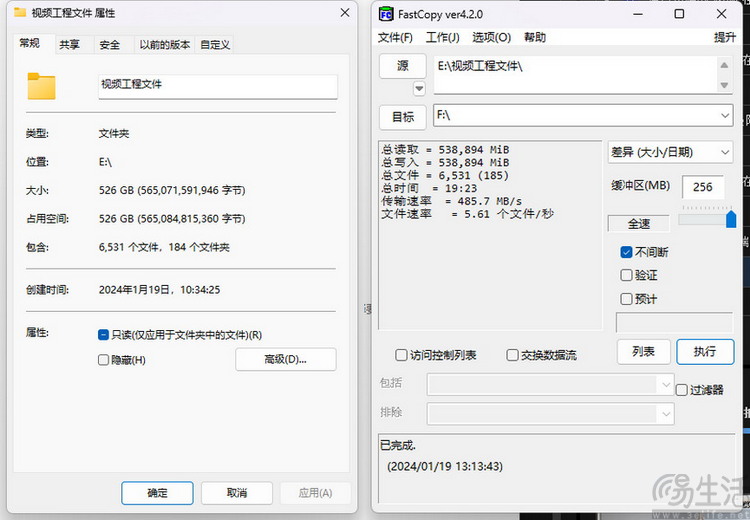Screen dimensions: 750x520
Task: Open the 文件(F) menu in FastCopy
Action: point(395,37)
